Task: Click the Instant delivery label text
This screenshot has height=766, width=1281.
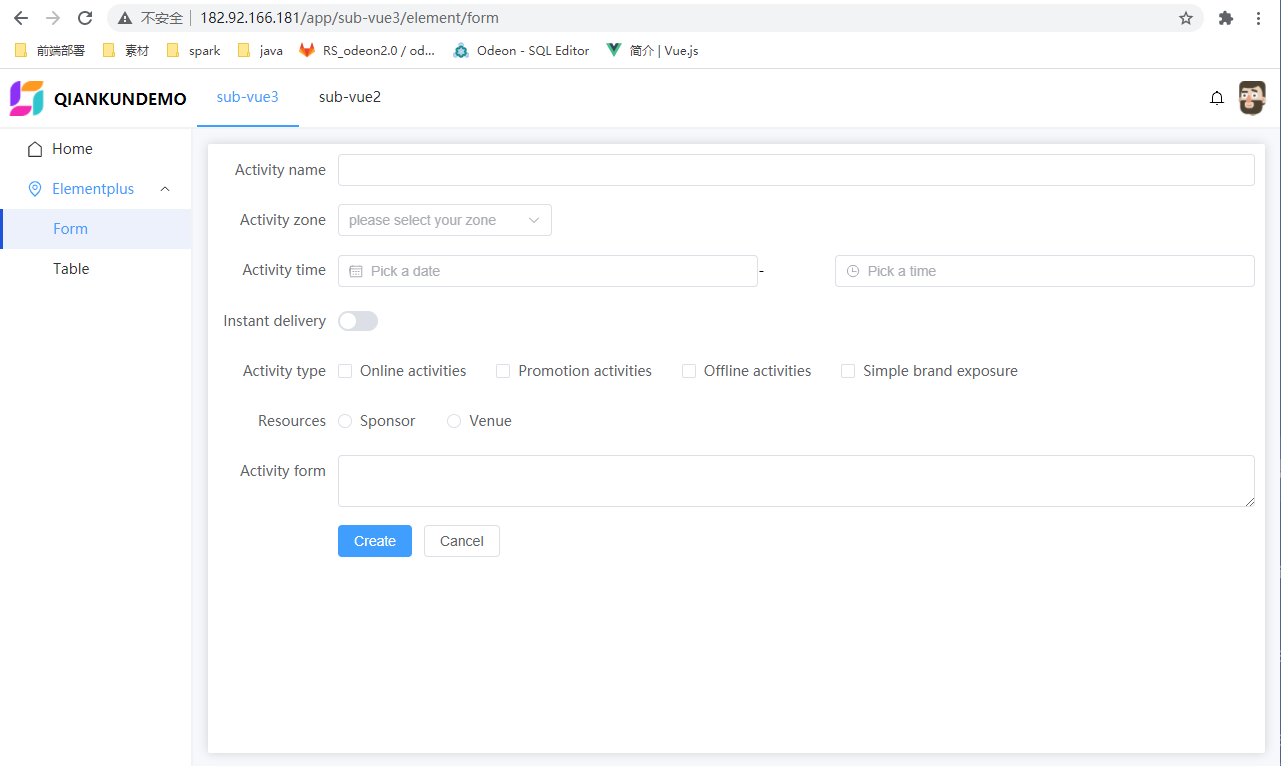Action: pos(274,321)
